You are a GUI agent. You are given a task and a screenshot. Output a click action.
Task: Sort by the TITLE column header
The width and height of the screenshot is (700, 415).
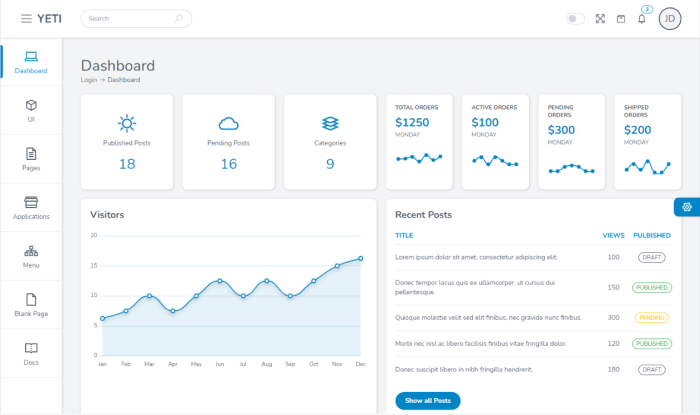(404, 236)
